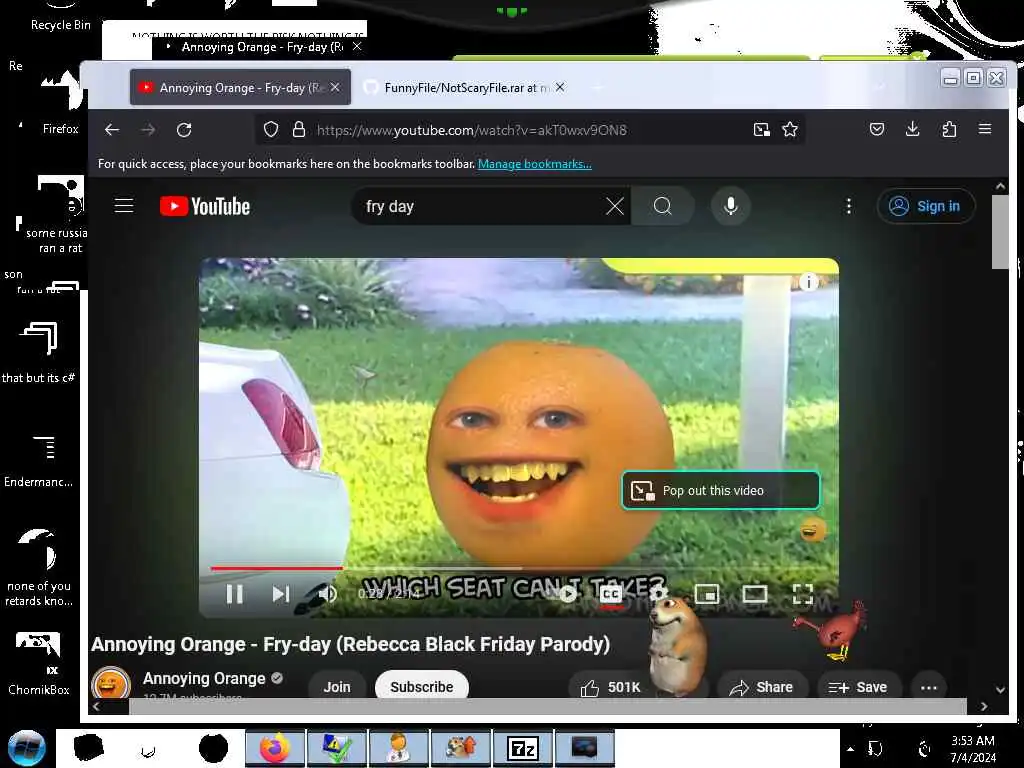Pause the video

(x=234, y=594)
